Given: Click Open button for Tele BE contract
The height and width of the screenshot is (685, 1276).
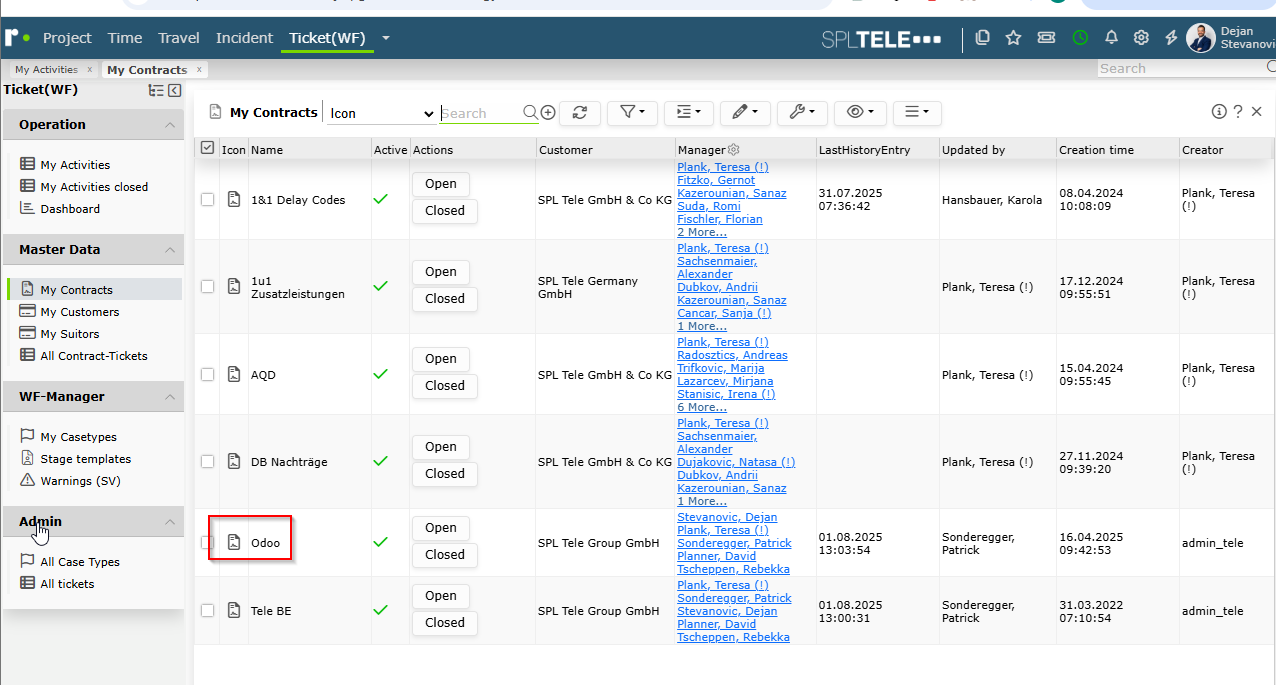Looking at the screenshot, I should pyautogui.click(x=441, y=596).
